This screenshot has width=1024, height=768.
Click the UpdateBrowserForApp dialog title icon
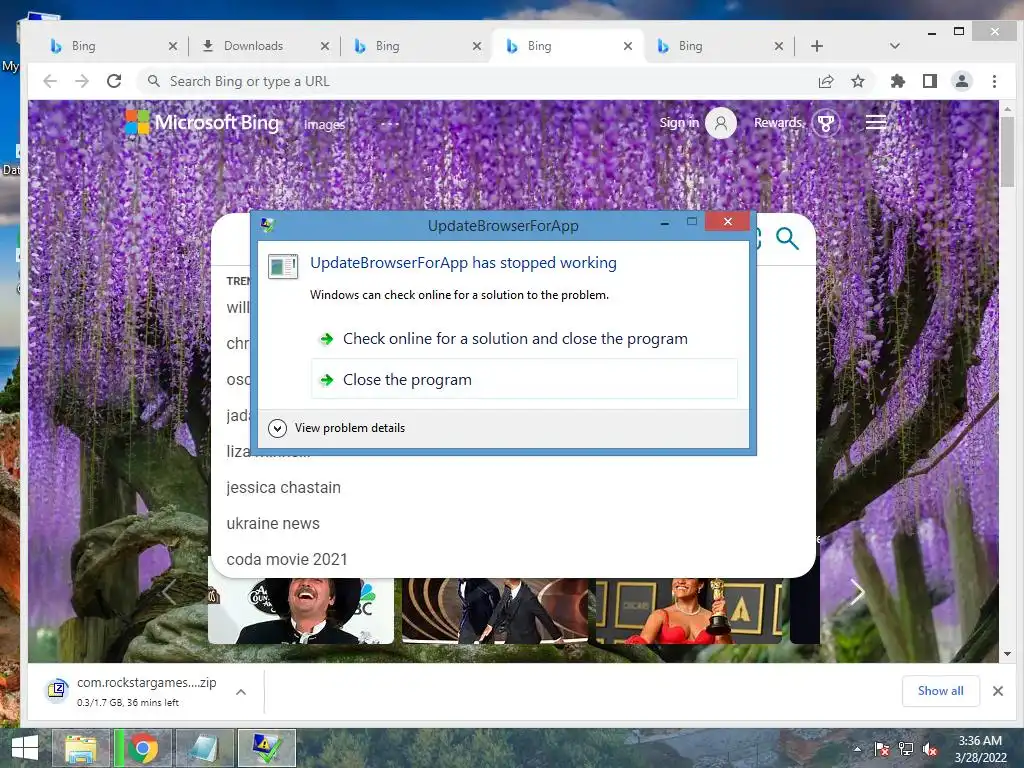(267, 225)
